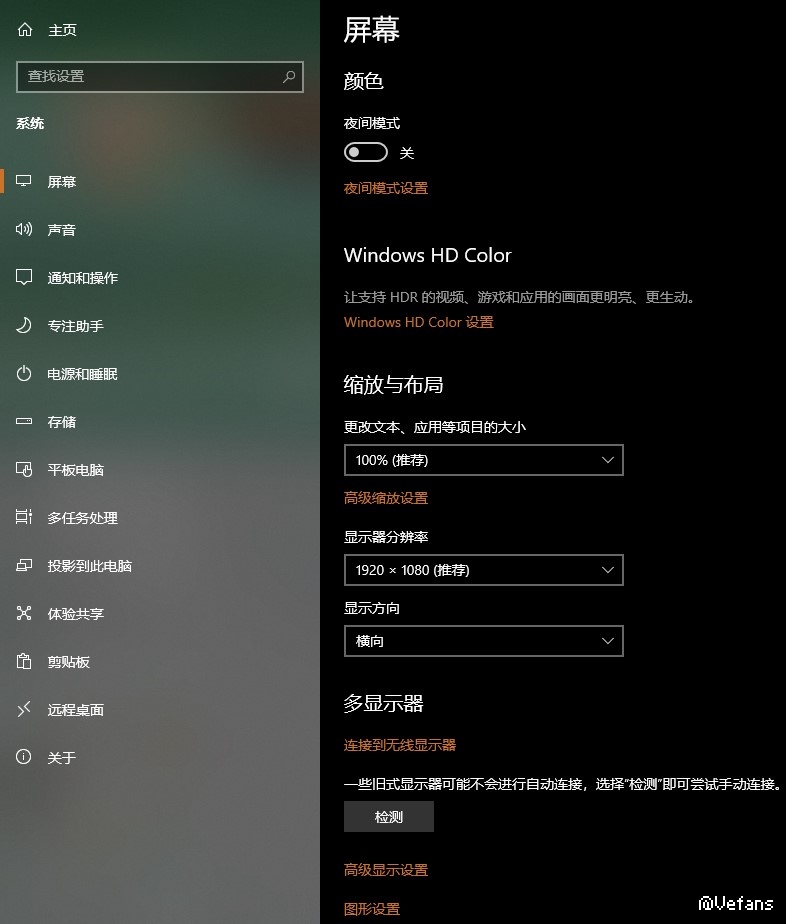Open Sound settings via the speaker icon
Viewport: 786px width, 924px height.
point(24,229)
